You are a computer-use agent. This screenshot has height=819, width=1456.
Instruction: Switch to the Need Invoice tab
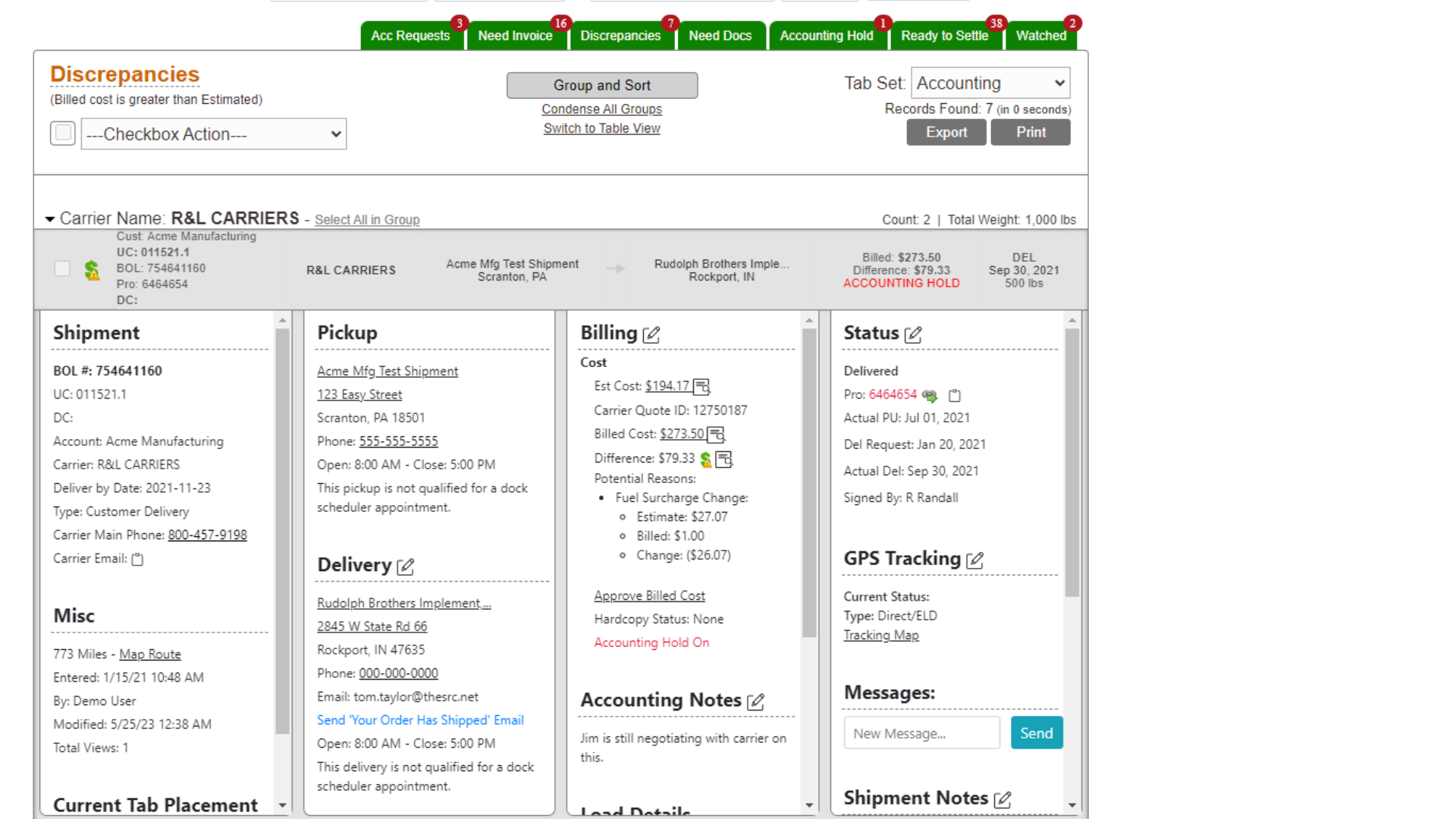pos(516,35)
